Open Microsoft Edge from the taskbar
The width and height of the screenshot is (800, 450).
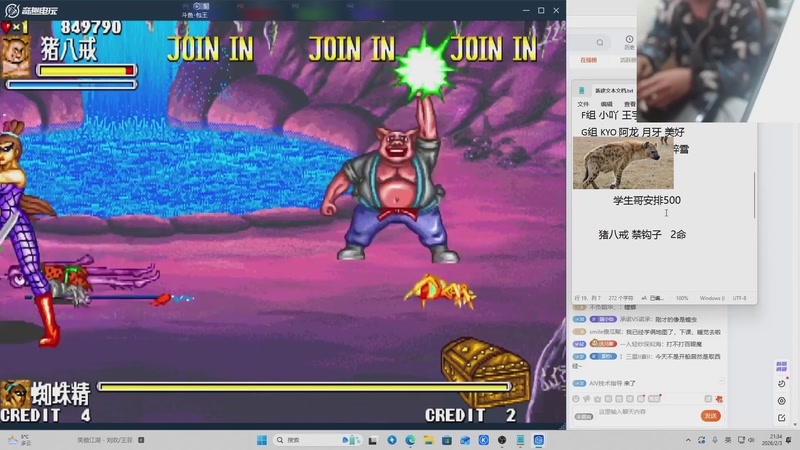point(410,440)
